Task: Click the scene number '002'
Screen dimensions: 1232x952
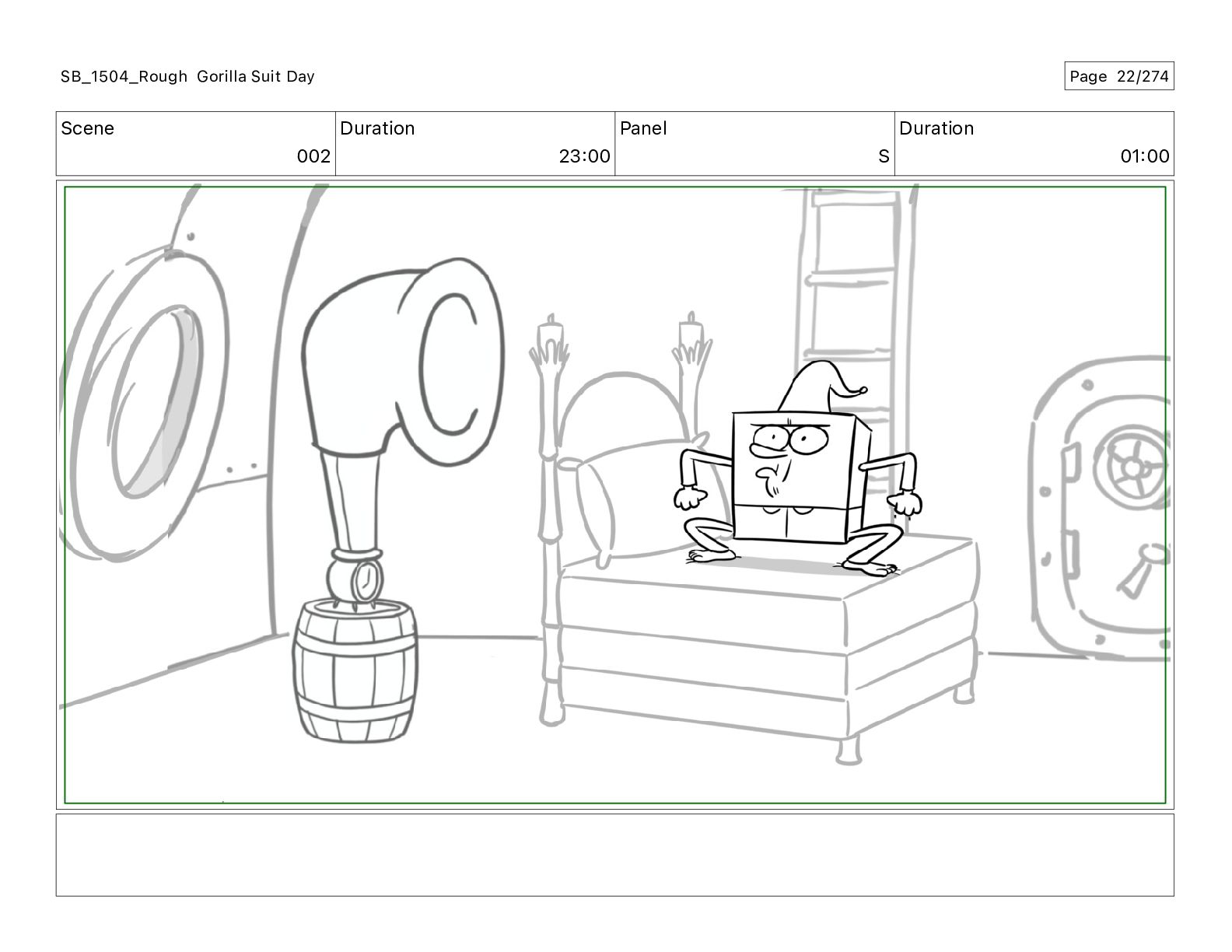Action: click(x=313, y=156)
